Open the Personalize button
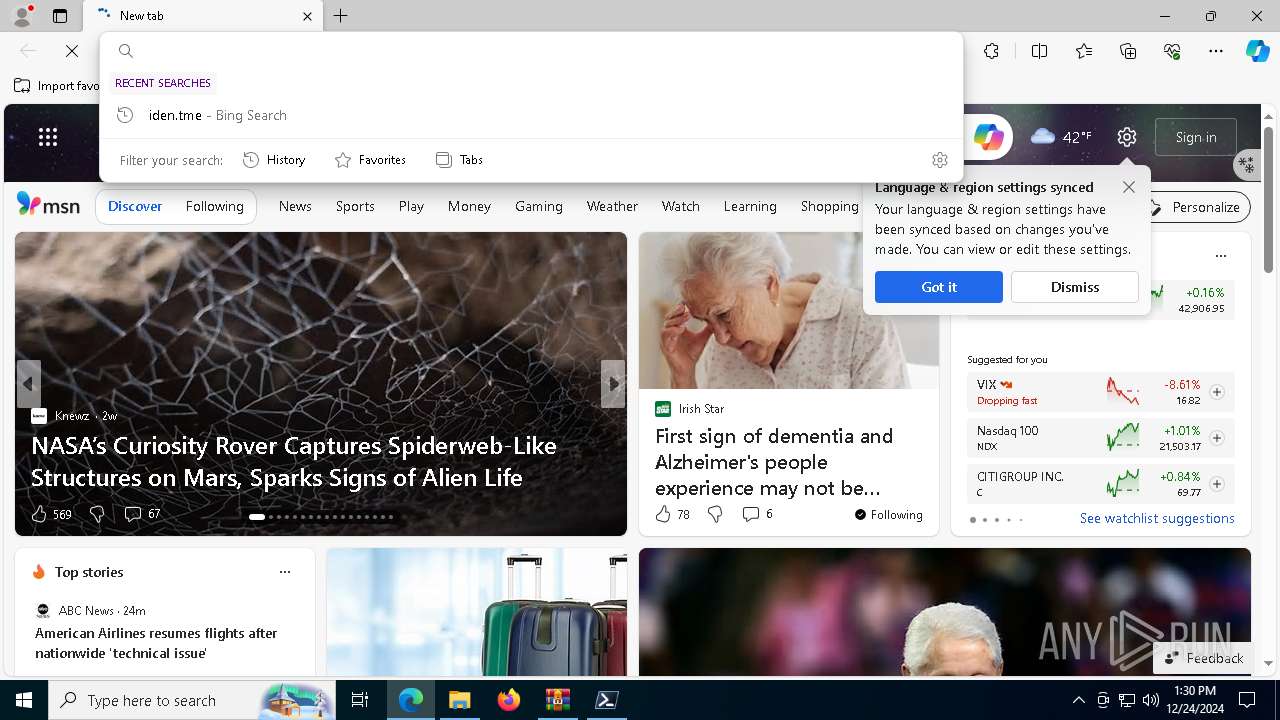Screen dimensions: 1280x720 click(x=1196, y=207)
